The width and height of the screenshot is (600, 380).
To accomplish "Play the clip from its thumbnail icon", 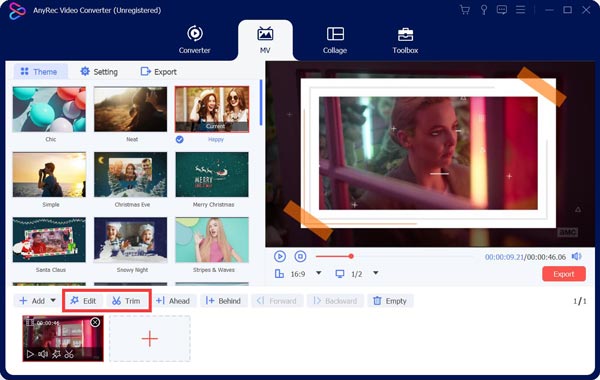I will [x=30, y=354].
